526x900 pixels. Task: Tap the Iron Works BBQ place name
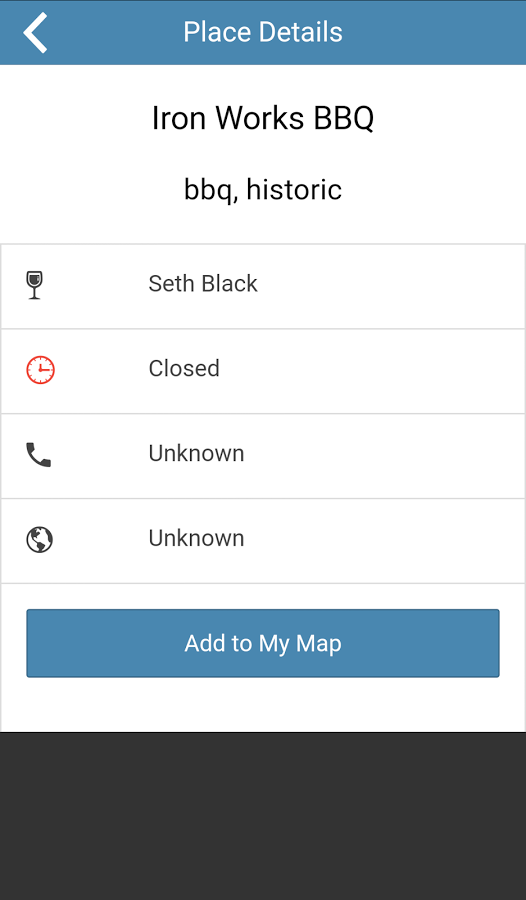[x=263, y=118]
